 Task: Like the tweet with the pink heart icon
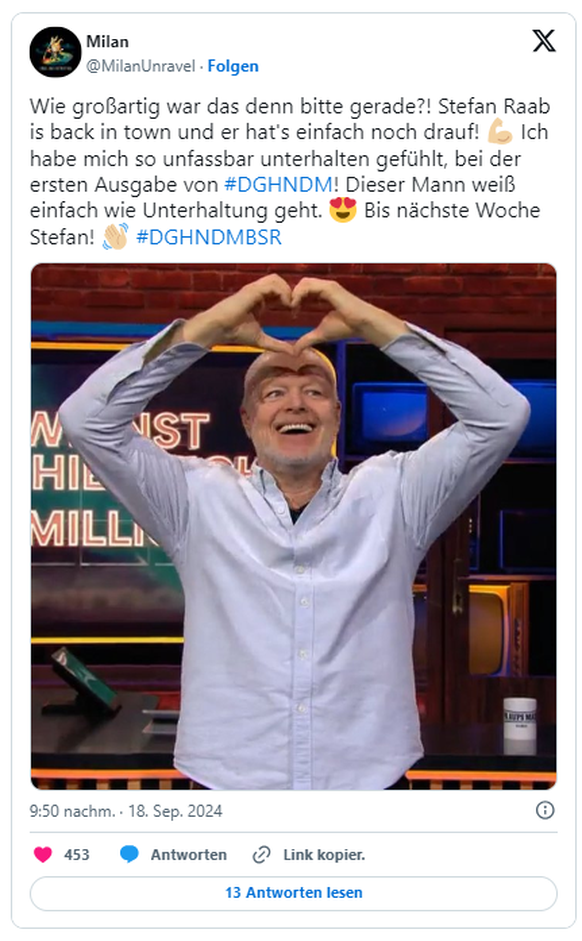(43, 854)
